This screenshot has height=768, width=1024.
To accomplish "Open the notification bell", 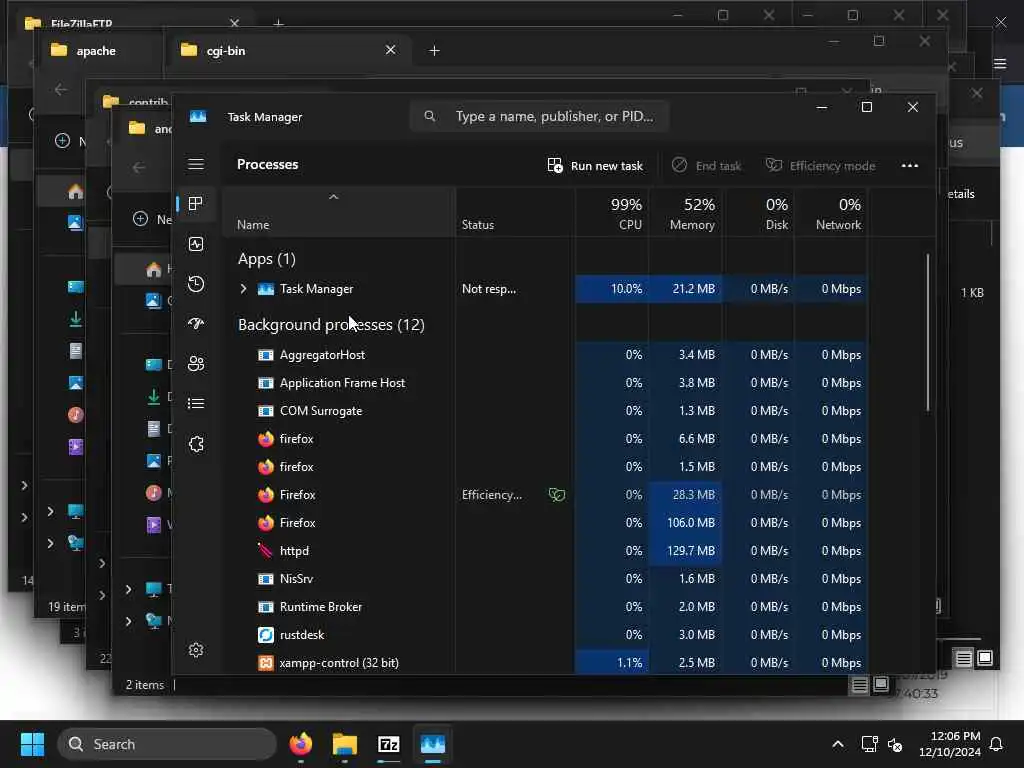I will [997, 744].
